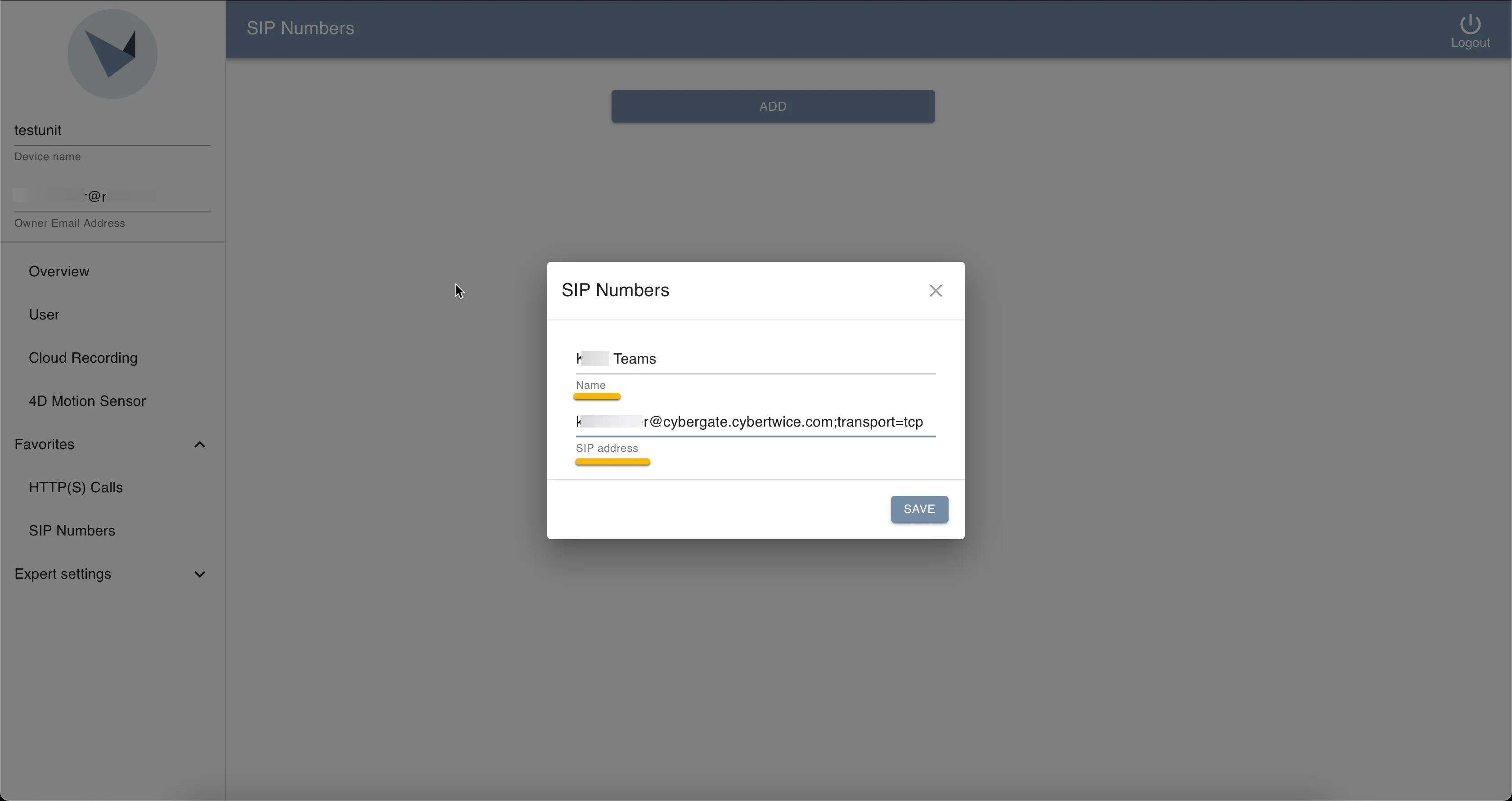Expand the Expert settings chevron
The image size is (1512, 801).
[x=199, y=574]
